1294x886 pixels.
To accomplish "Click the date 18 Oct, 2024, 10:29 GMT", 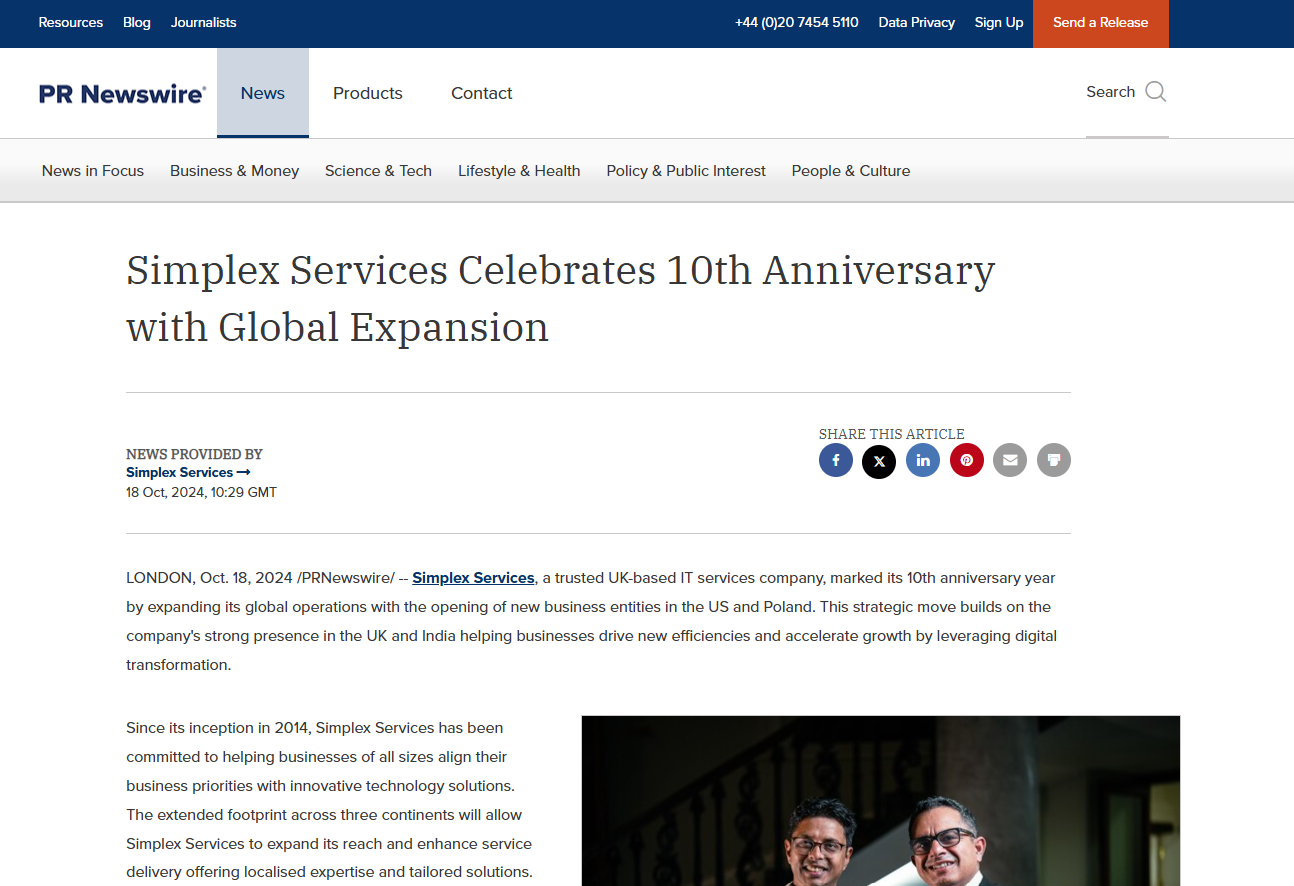I will (201, 492).
